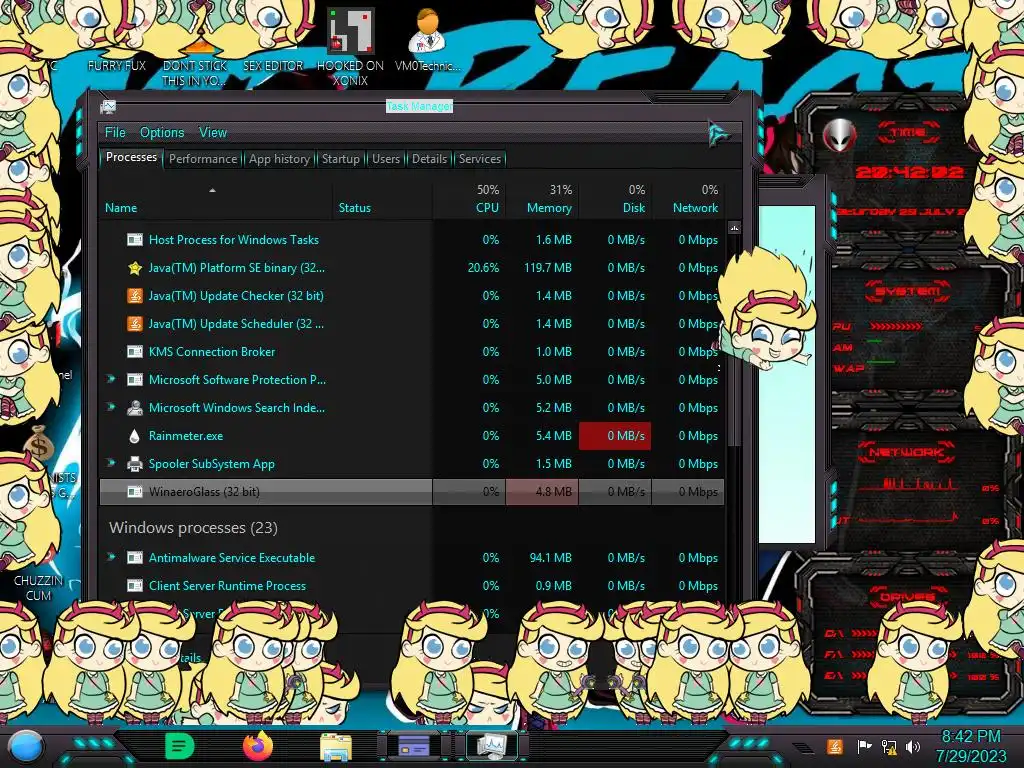Viewport: 1024px width, 768px height.
Task: Open Firefox from the taskbar
Action: click(x=258, y=746)
